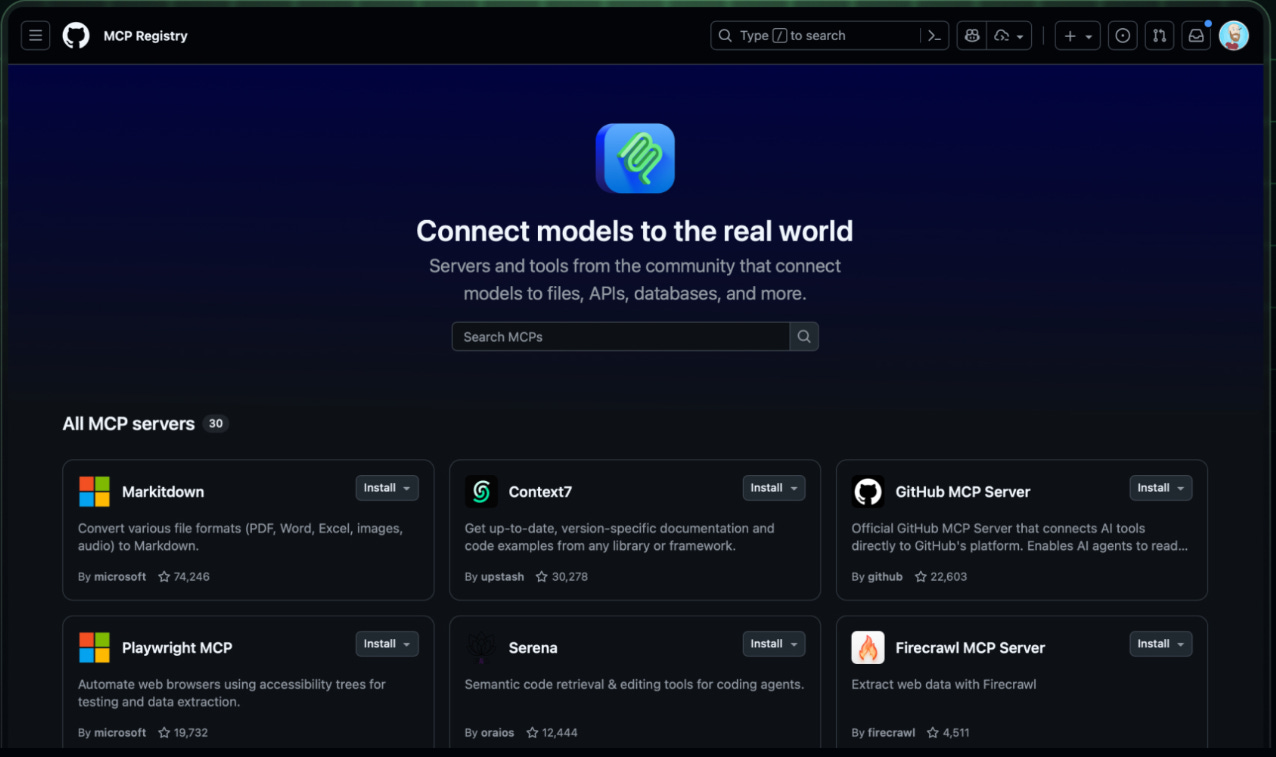Click the MCP Registry title link
This screenshot has width=1276, height=757.
coord(145,36)
